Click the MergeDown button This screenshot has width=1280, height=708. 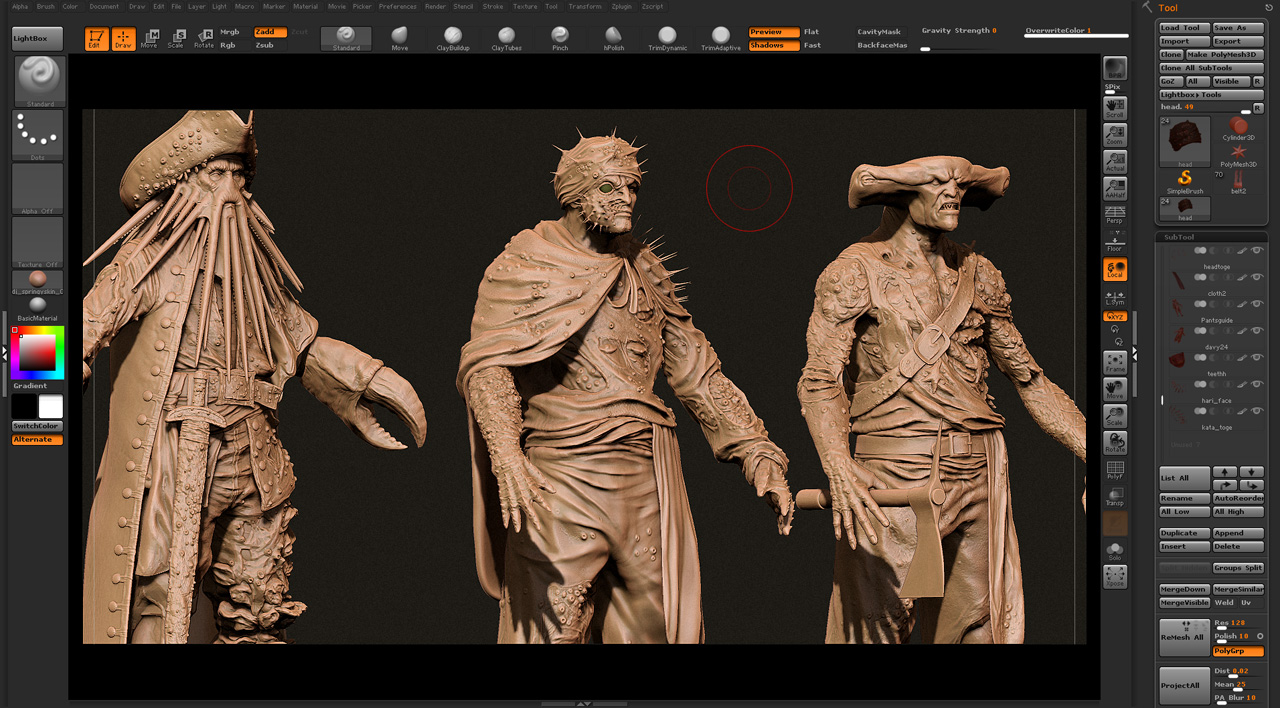tap(1184, 589)
